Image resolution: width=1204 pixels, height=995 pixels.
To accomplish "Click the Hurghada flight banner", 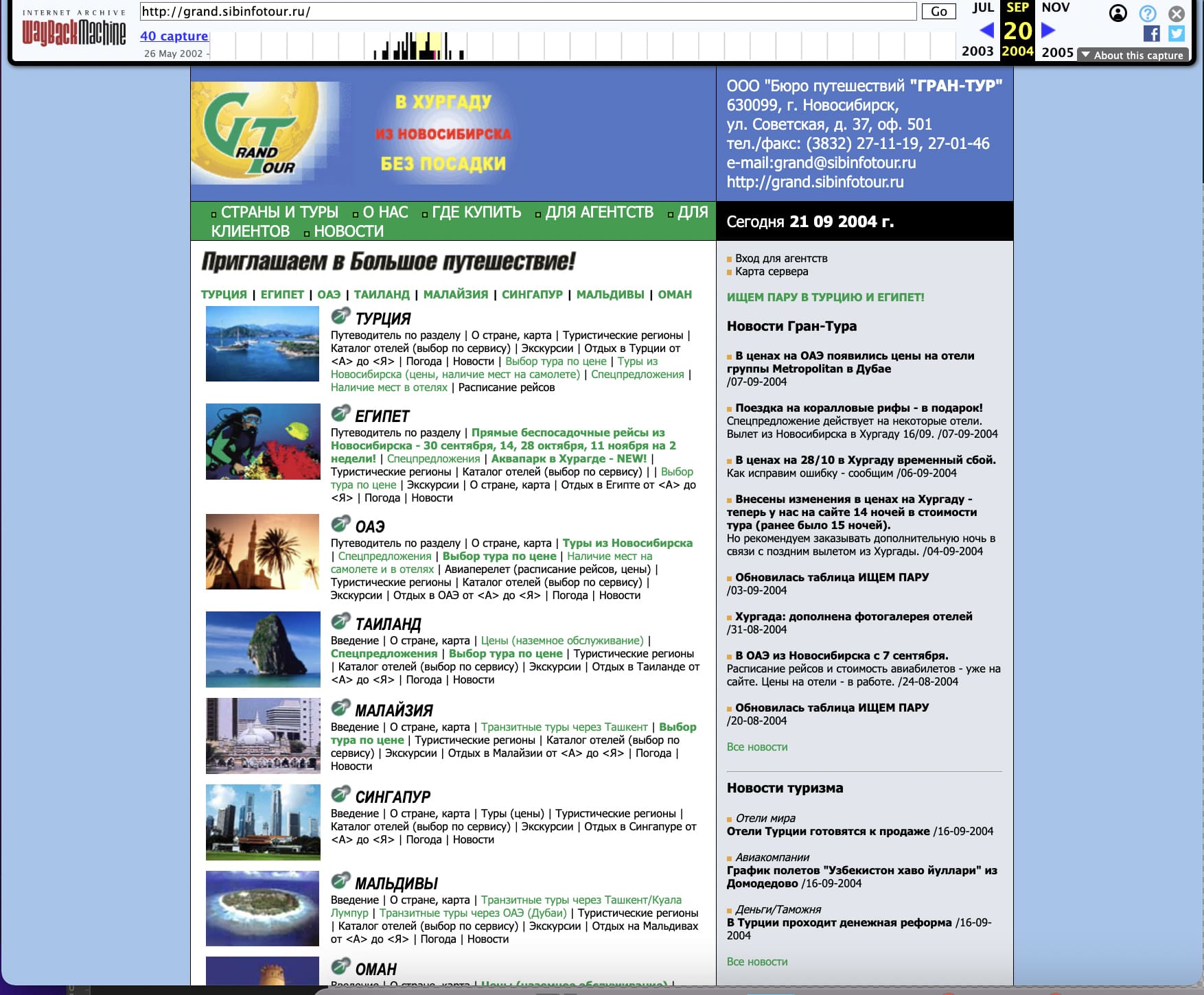I will 443,133.
